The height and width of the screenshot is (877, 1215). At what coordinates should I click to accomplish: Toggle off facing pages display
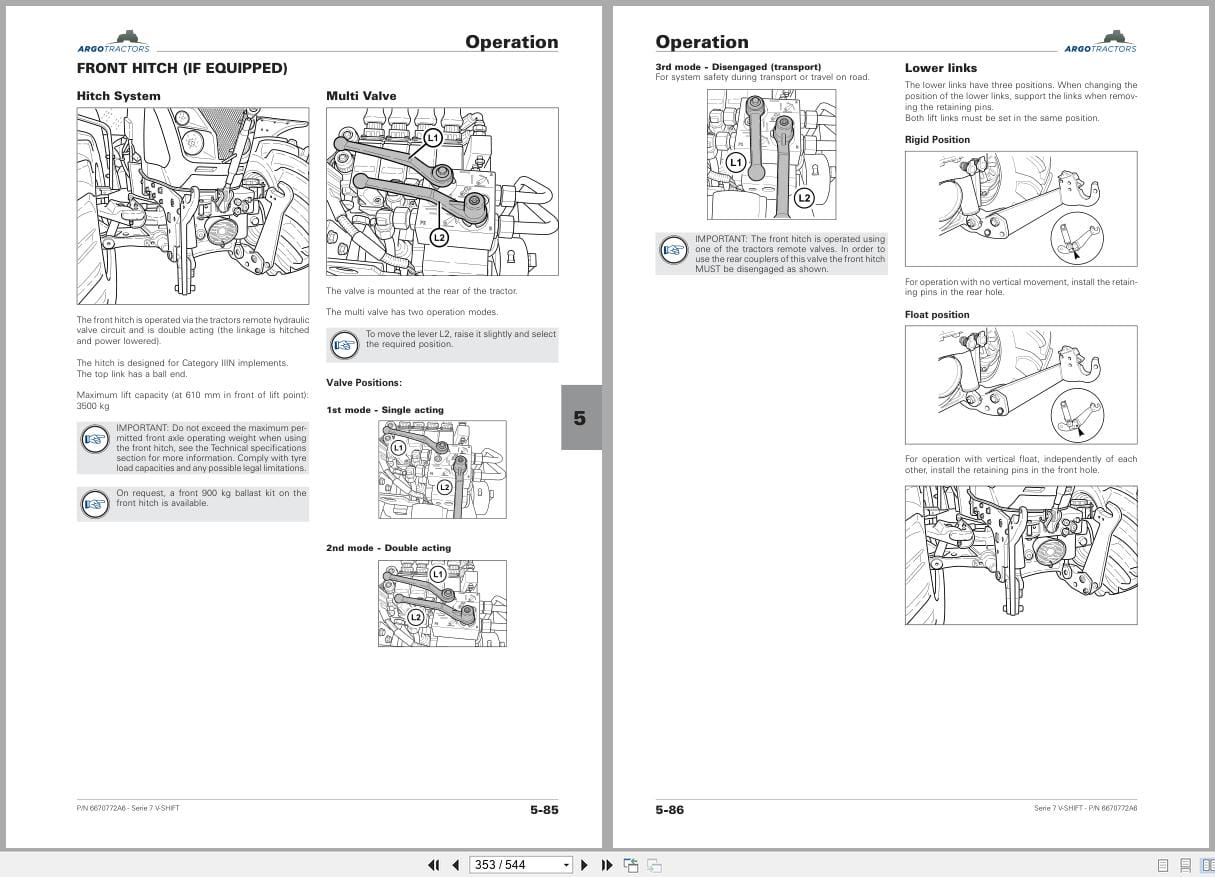tap(1208, 864)
